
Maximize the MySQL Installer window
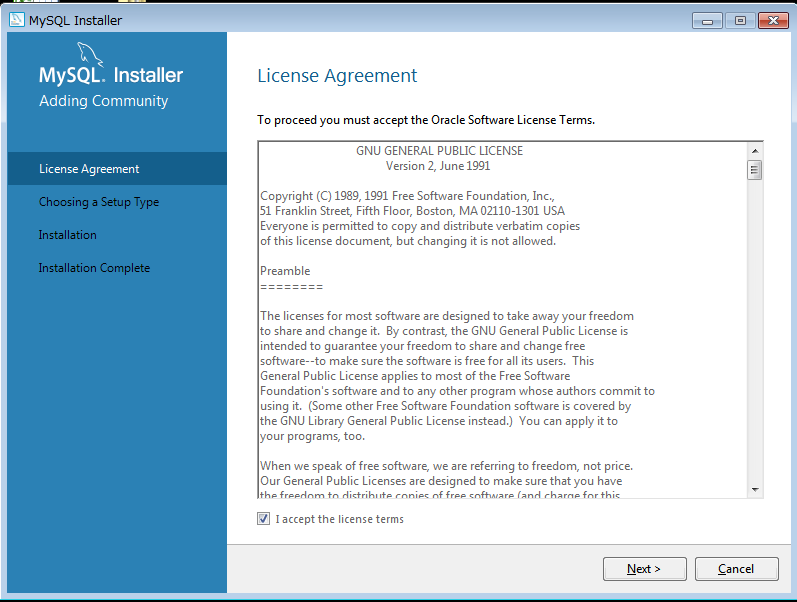click(x=740, y=20)
